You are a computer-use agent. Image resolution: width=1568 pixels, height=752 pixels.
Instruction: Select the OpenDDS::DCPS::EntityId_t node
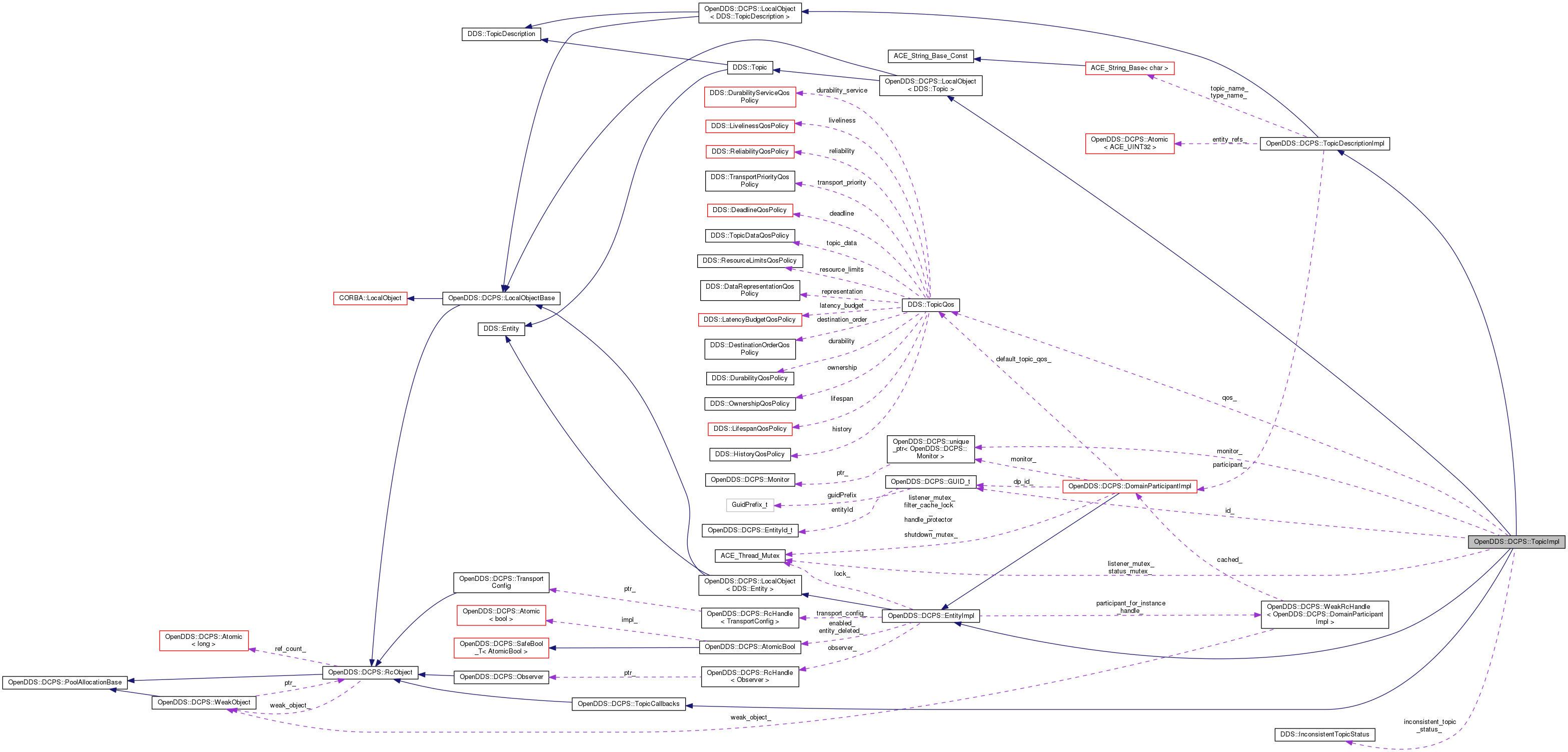click(x=749, y=530)
